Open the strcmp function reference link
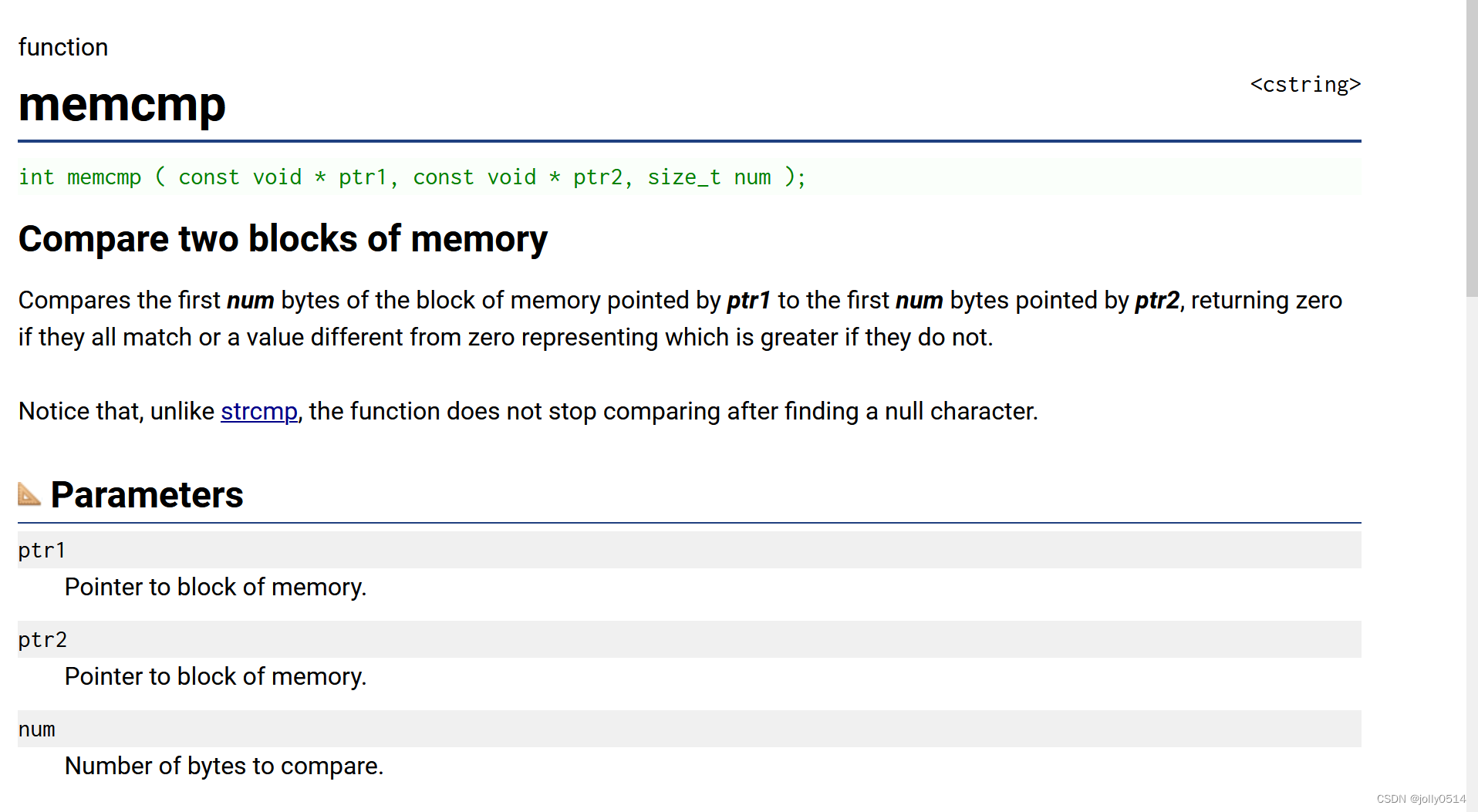Screen dimensions: 1478x812 tap(258, 411)
